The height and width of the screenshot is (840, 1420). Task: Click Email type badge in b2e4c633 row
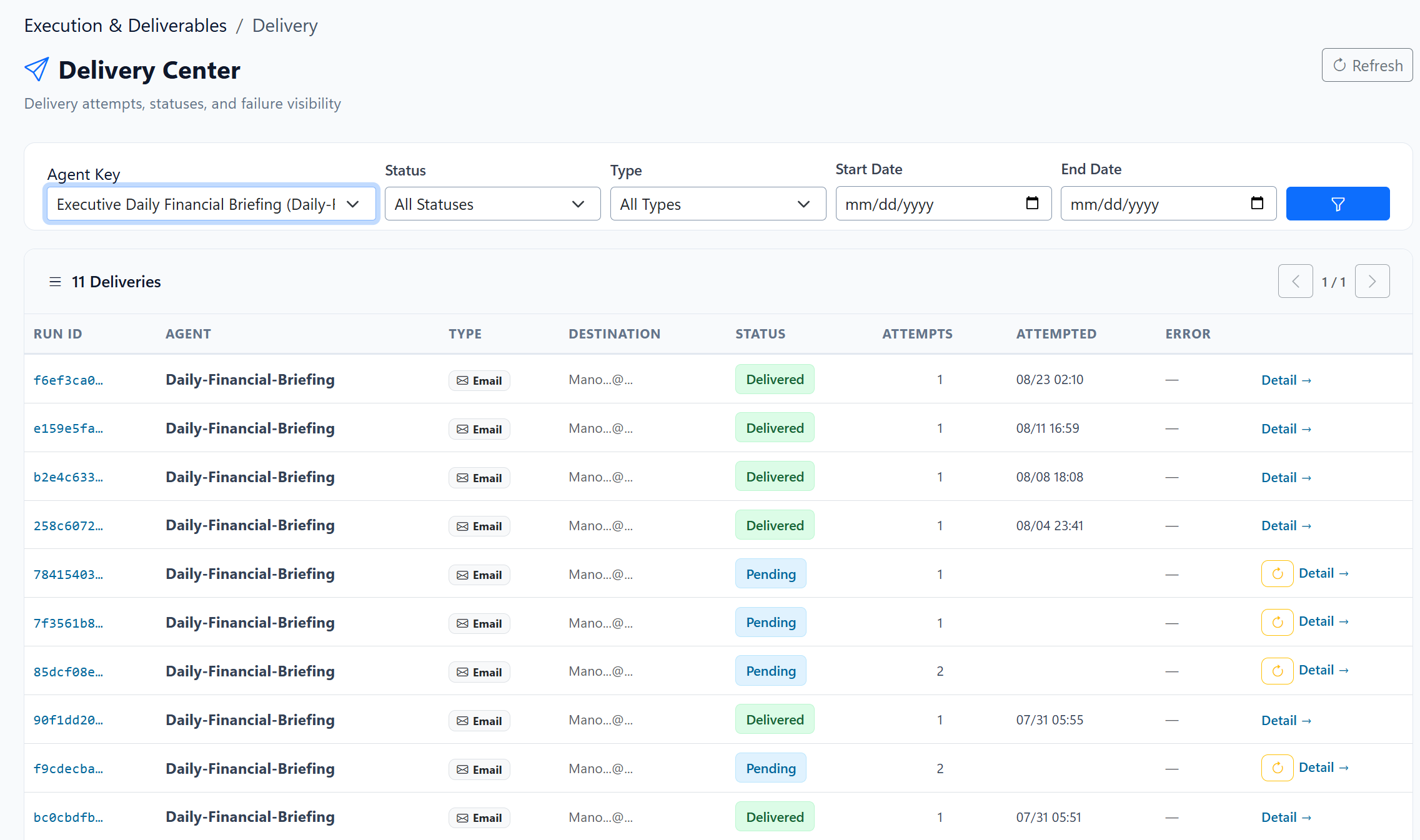click(479, 478)
